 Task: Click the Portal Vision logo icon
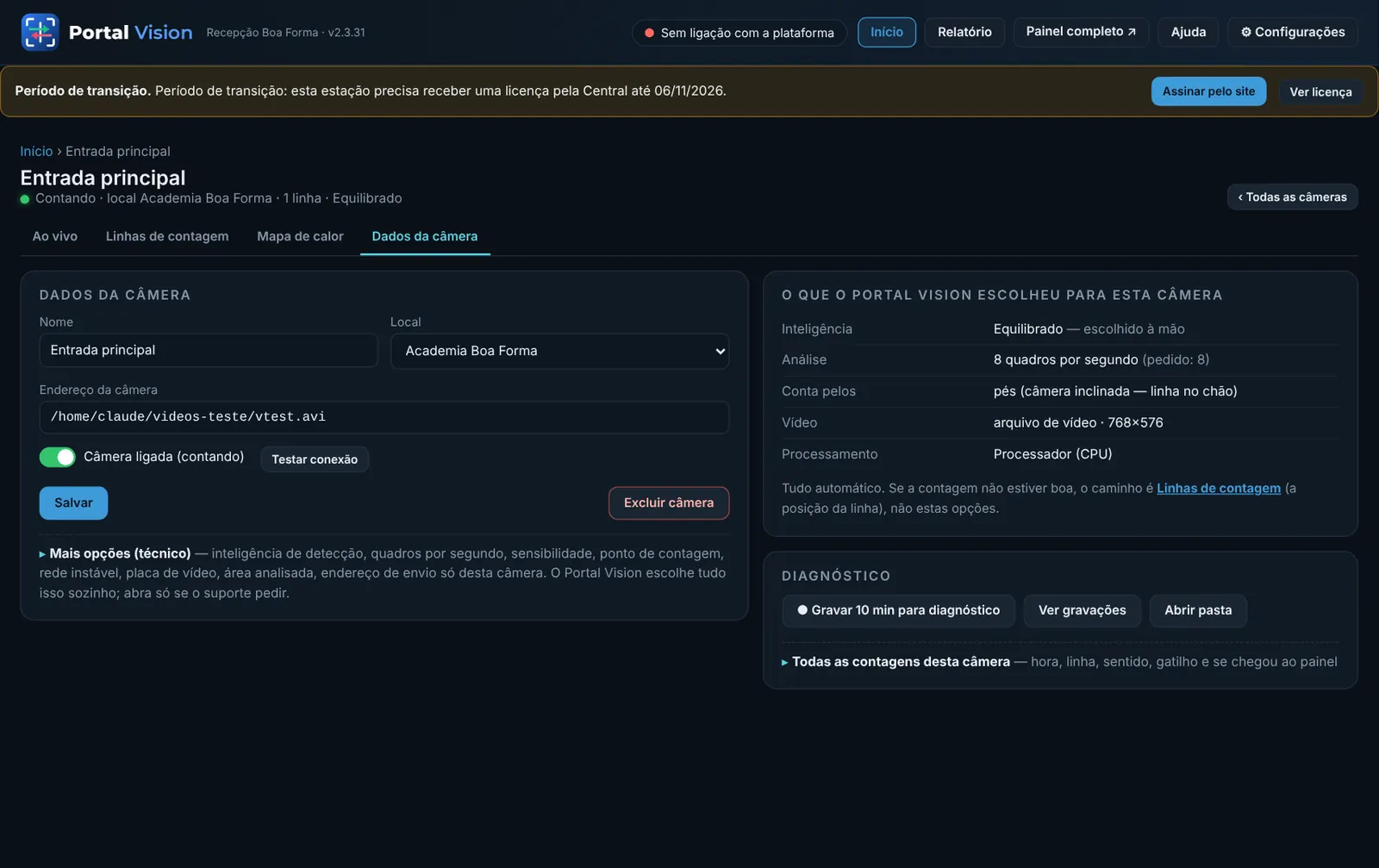click(x=40, y=33)
